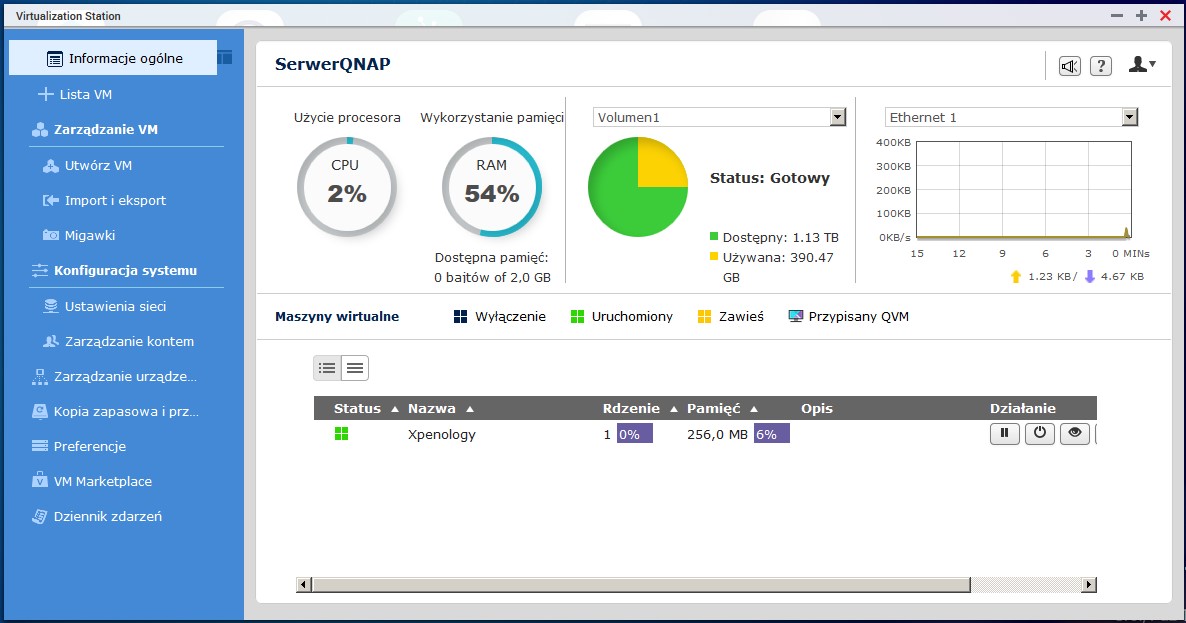Viewport: 1186px width, 623px height.
Task: Click the Utwórz VM cubes icon
Action: click(x=51, y=166)
